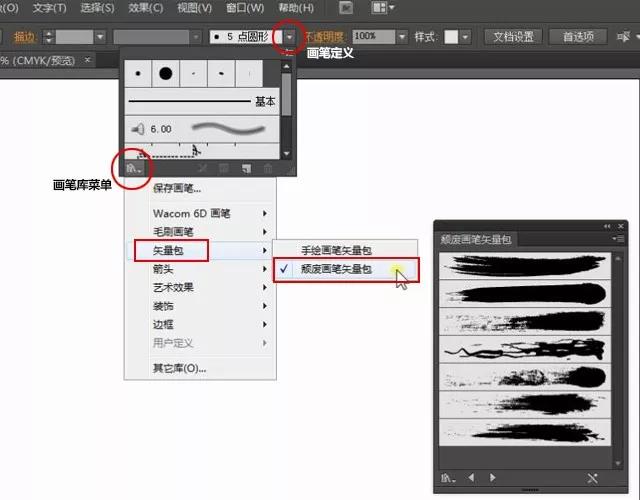The width and height of the screenshot is (640, 500).
Task: Open the 选择(S) menu
Action: coord(98,8)
